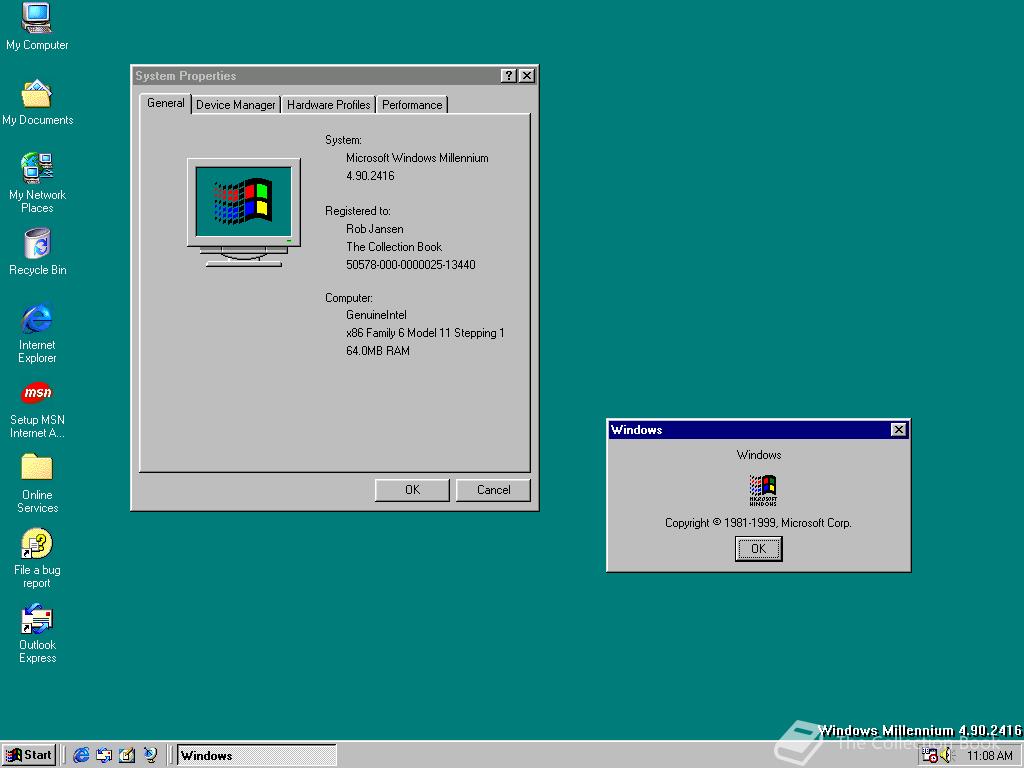Click the monitor image in System Properties
The width and height of the screenshot is (1024, 768).
click(244, 212)
